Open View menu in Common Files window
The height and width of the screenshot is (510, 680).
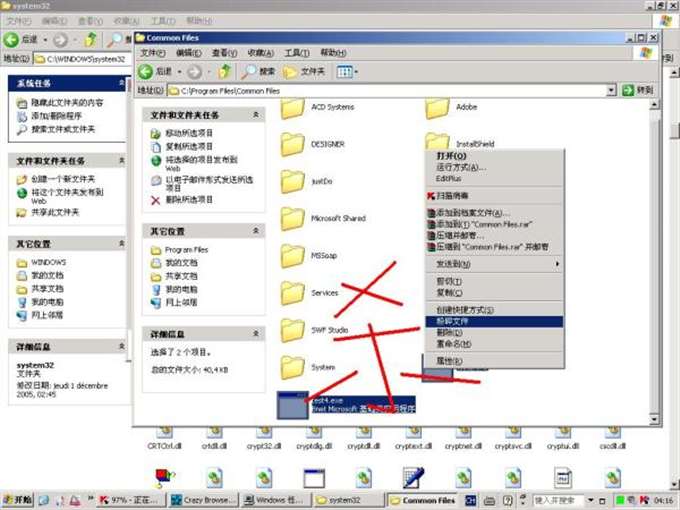224,53
